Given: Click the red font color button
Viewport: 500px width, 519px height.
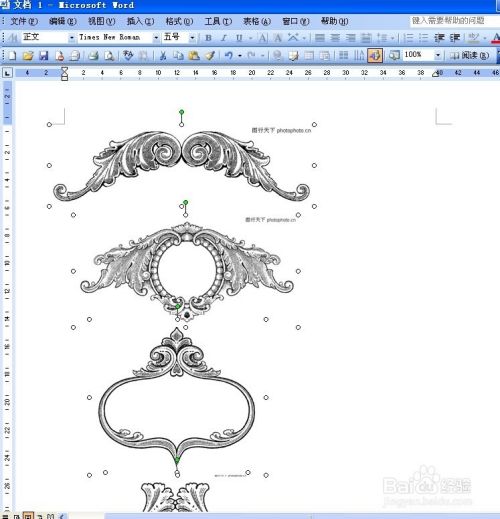Looking at the screenshot, I should 496,38.
